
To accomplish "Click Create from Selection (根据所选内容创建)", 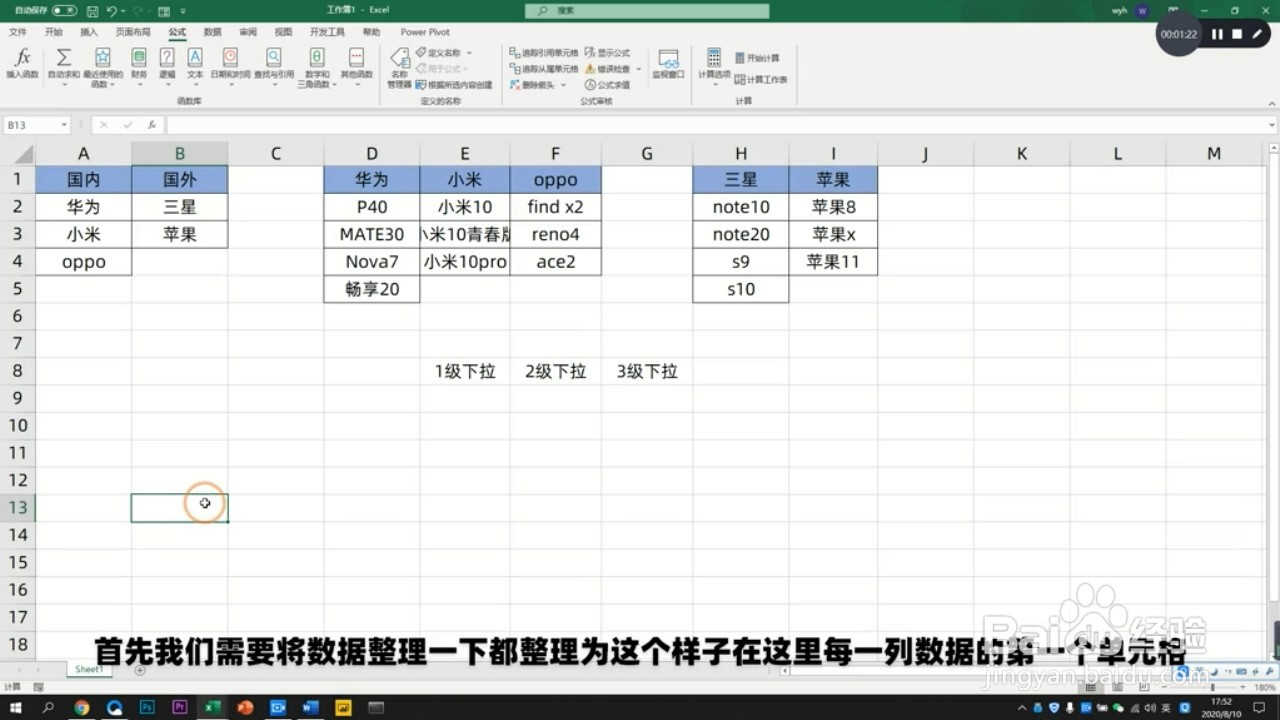I will [x=453, y=85].
